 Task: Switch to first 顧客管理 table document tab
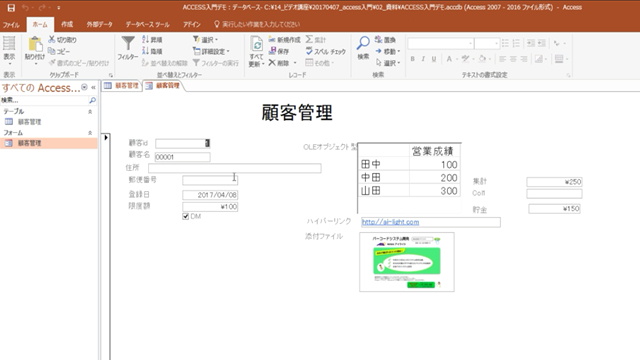point(122,86)
